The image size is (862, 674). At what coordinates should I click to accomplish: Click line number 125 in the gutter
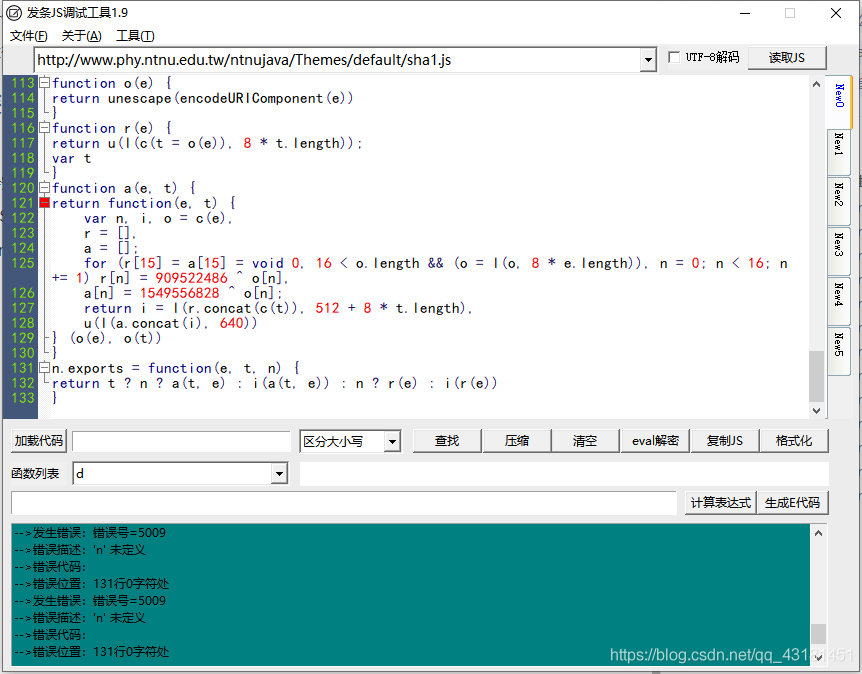[23, 263]
